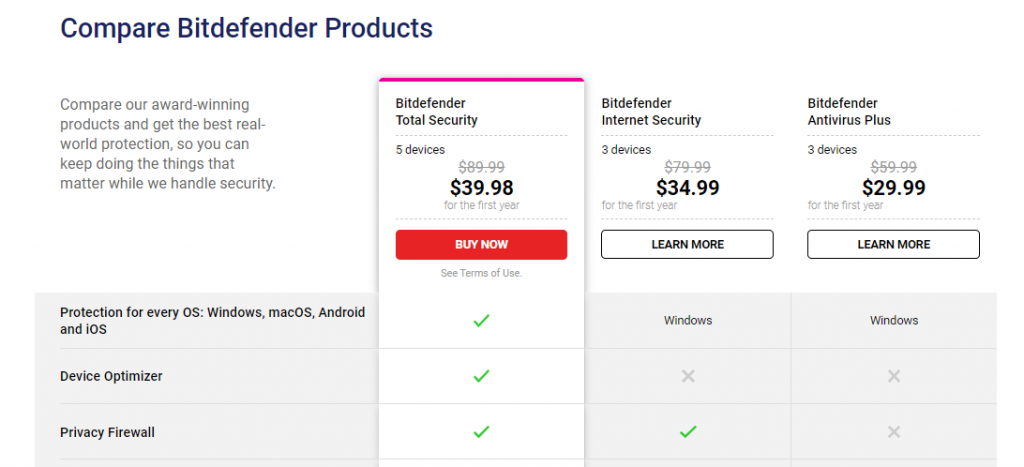Image resolution: width=1024 pixels, height=467 pixels.
Task: Click Internet Security X icon for Device Optimizer
Action: tap(688, 376)
